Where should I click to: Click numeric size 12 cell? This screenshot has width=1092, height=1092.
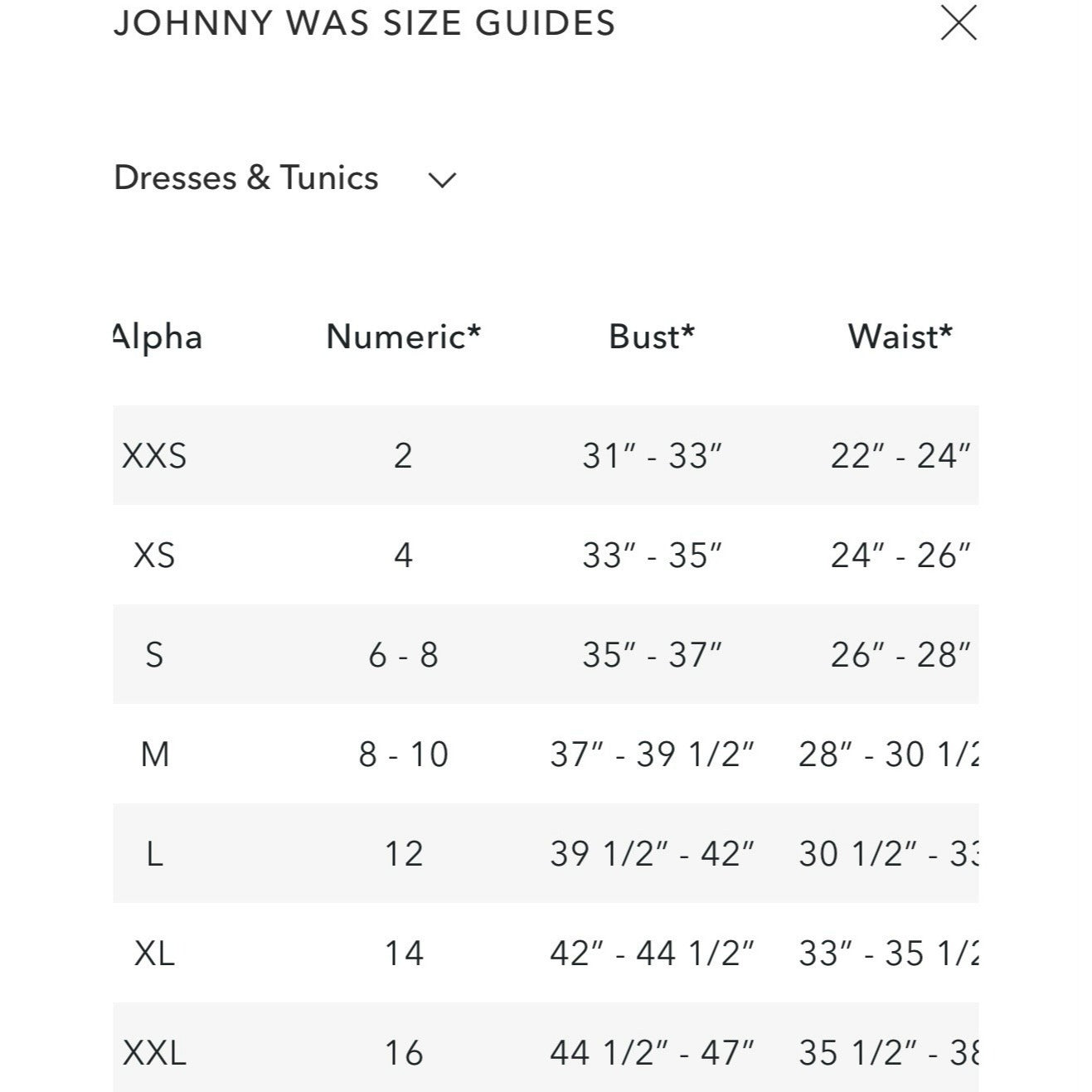(403, 854)
